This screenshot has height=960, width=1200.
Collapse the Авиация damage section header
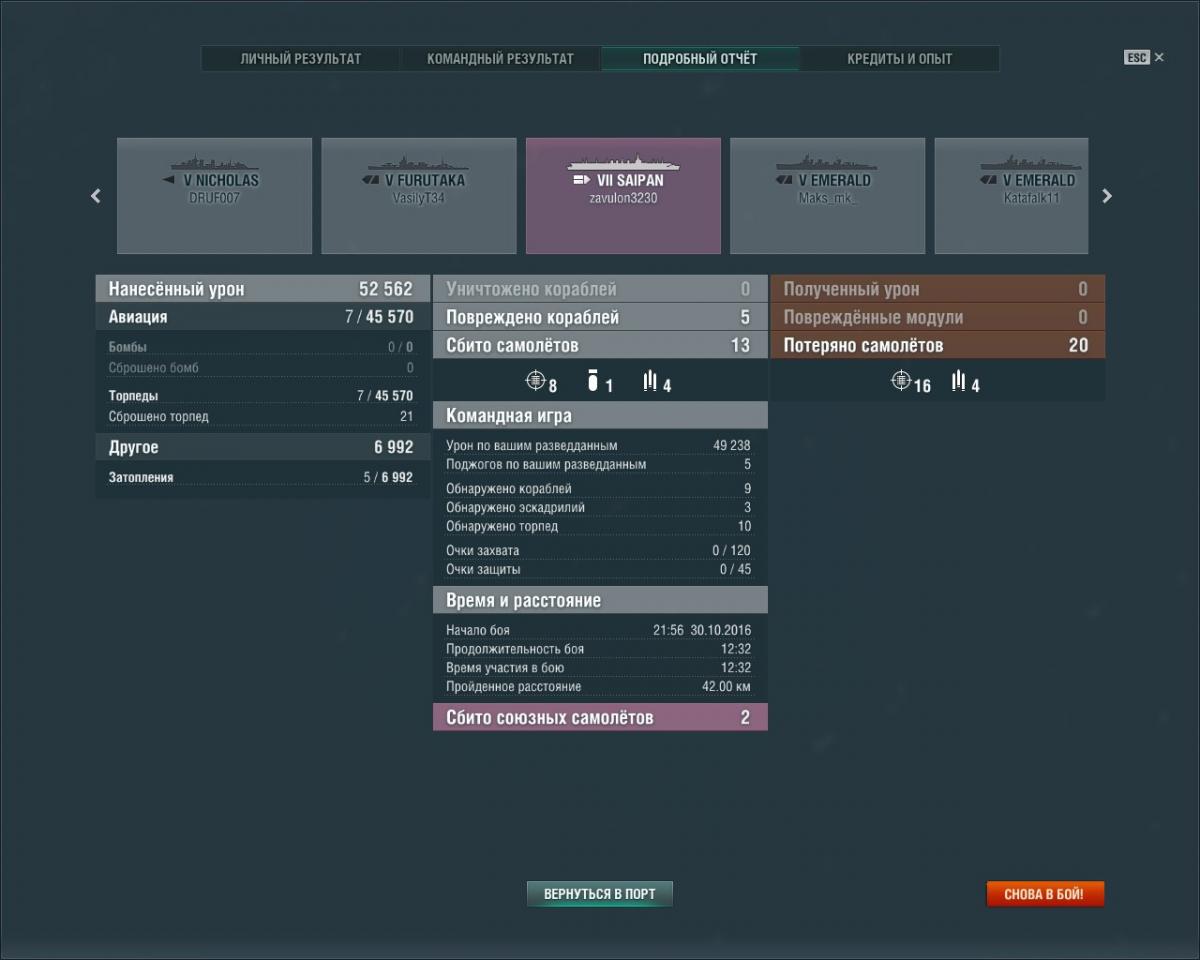[x=262, y=317]
